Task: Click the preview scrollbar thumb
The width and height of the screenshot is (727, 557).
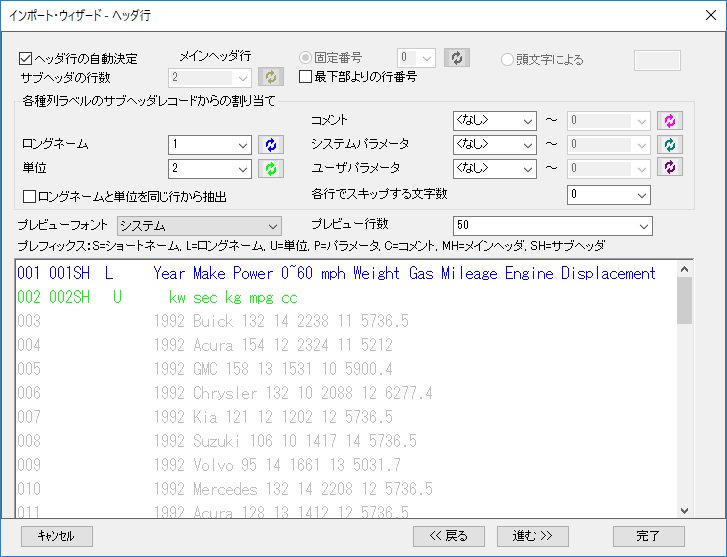Action: [685, 301]
